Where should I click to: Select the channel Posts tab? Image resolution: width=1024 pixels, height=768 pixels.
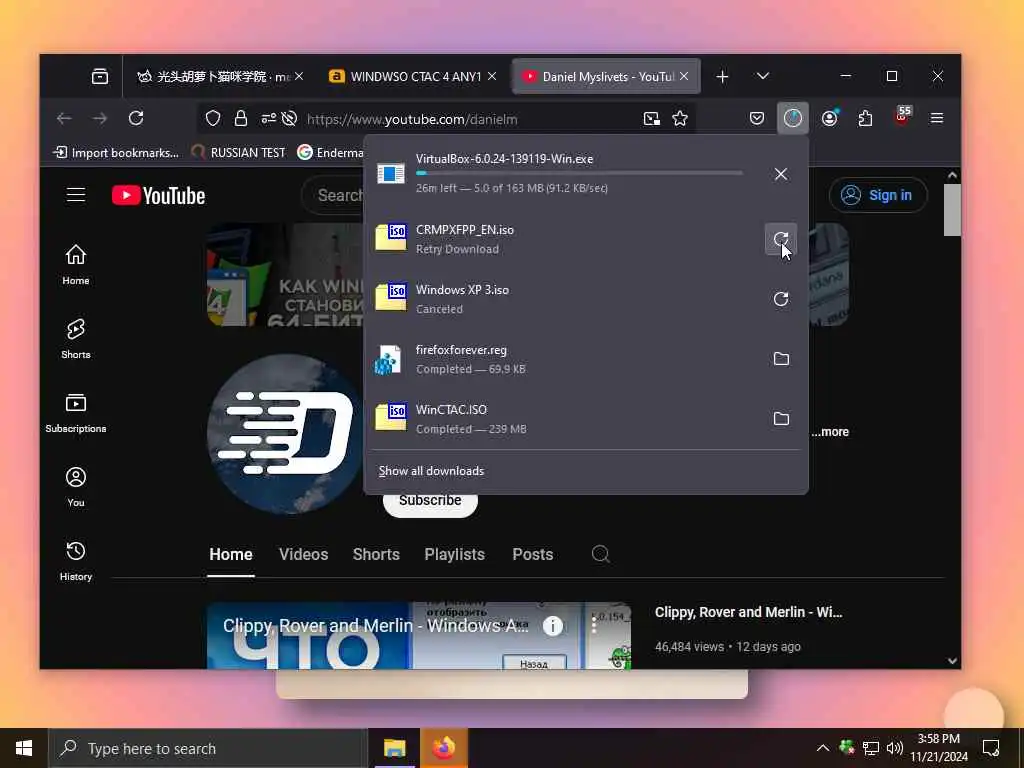[533, 554]
